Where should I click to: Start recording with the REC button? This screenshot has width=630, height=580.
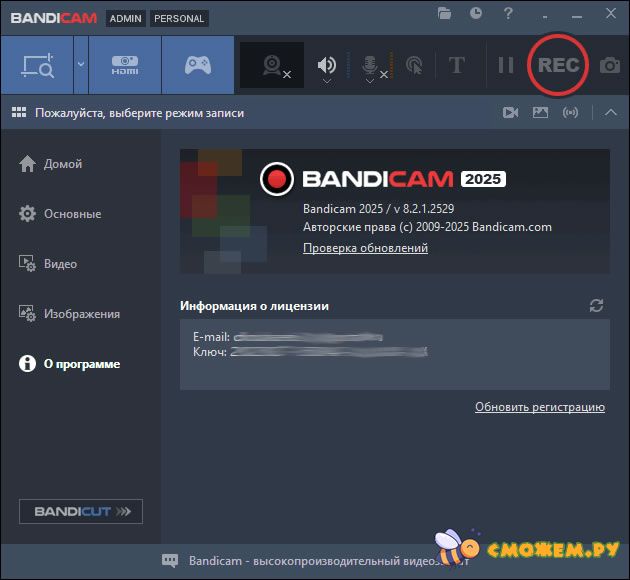pos(558,65)
